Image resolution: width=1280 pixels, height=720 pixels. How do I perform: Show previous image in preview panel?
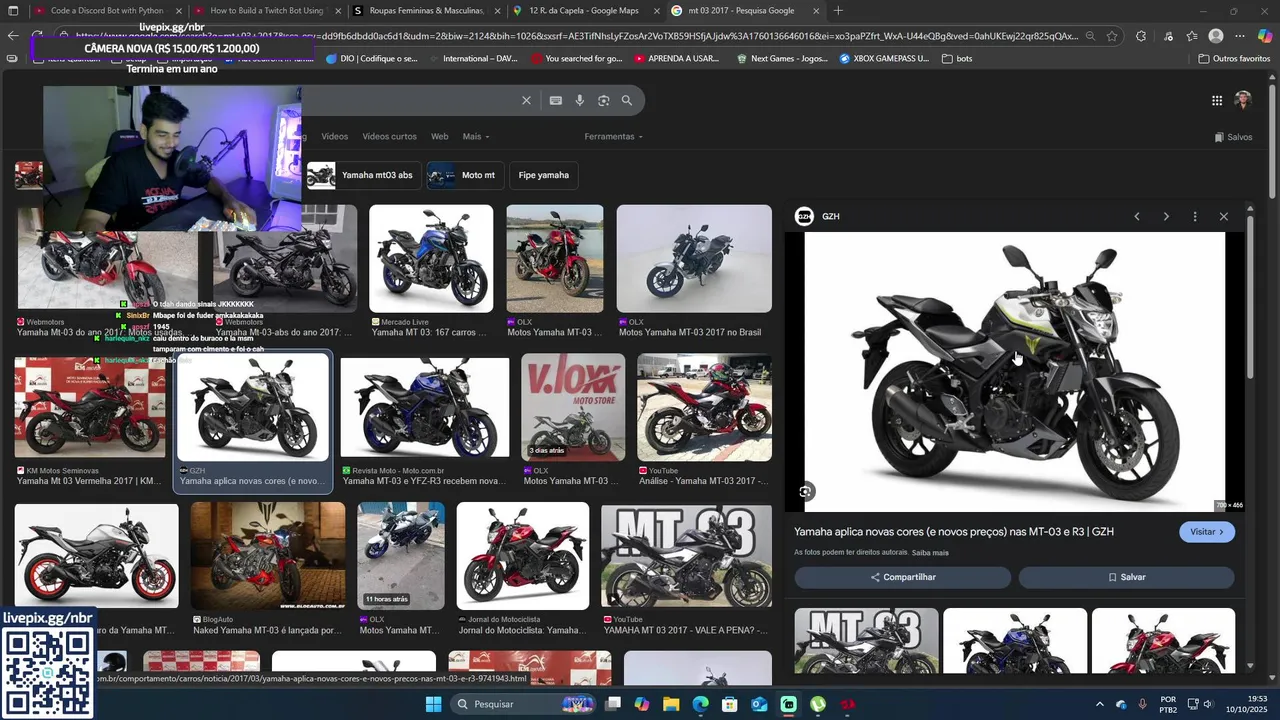1136,216
